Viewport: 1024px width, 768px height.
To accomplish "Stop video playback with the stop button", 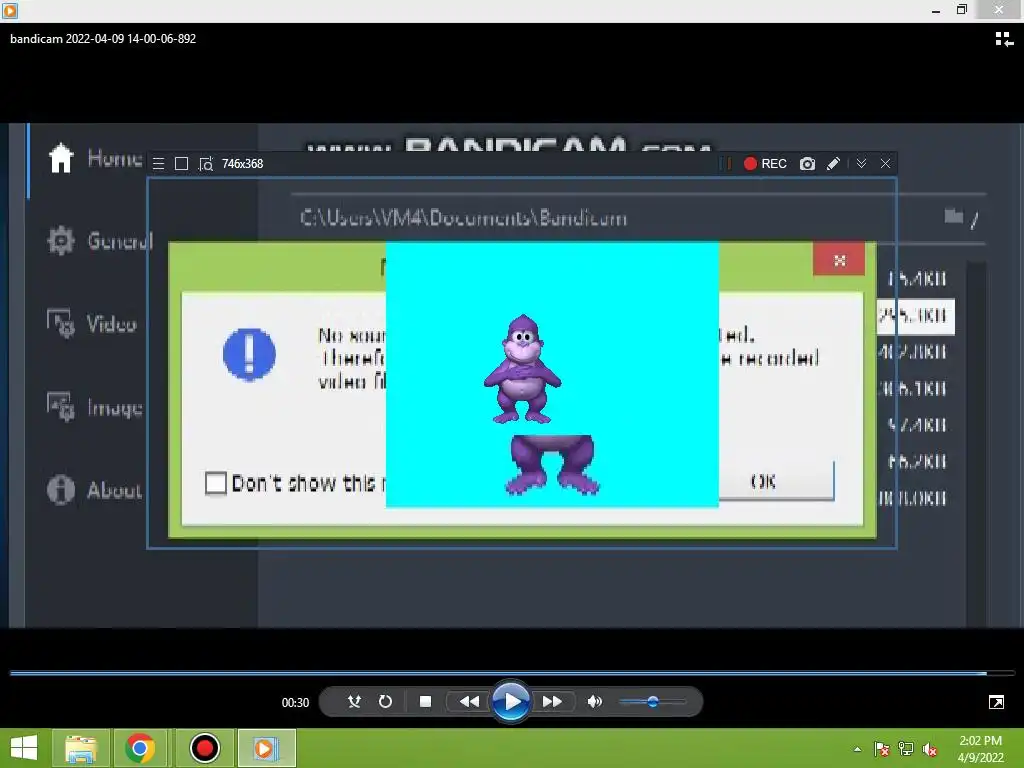I will coord(425,701).
